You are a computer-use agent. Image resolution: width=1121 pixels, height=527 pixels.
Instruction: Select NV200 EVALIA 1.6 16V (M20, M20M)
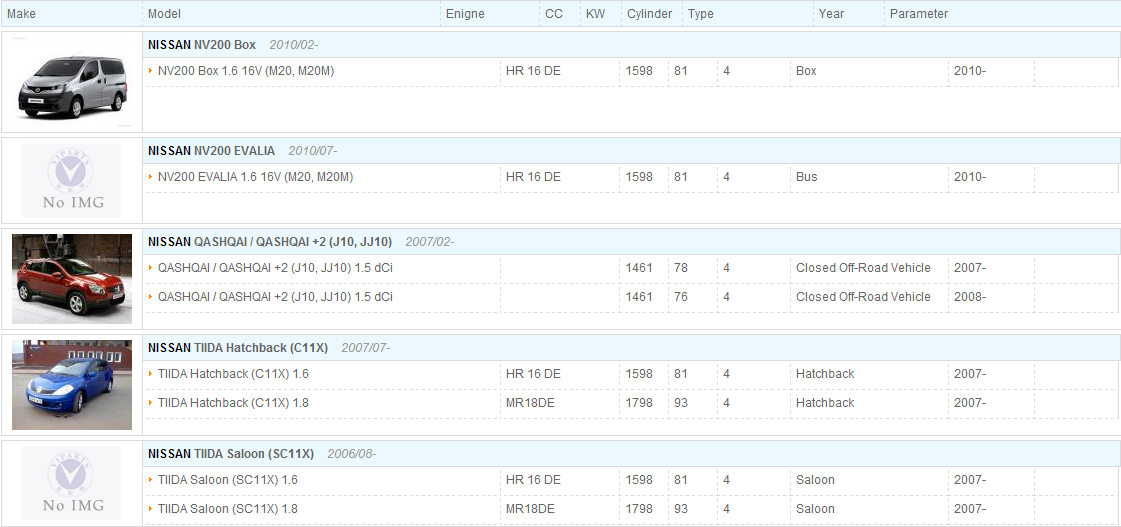255,177
